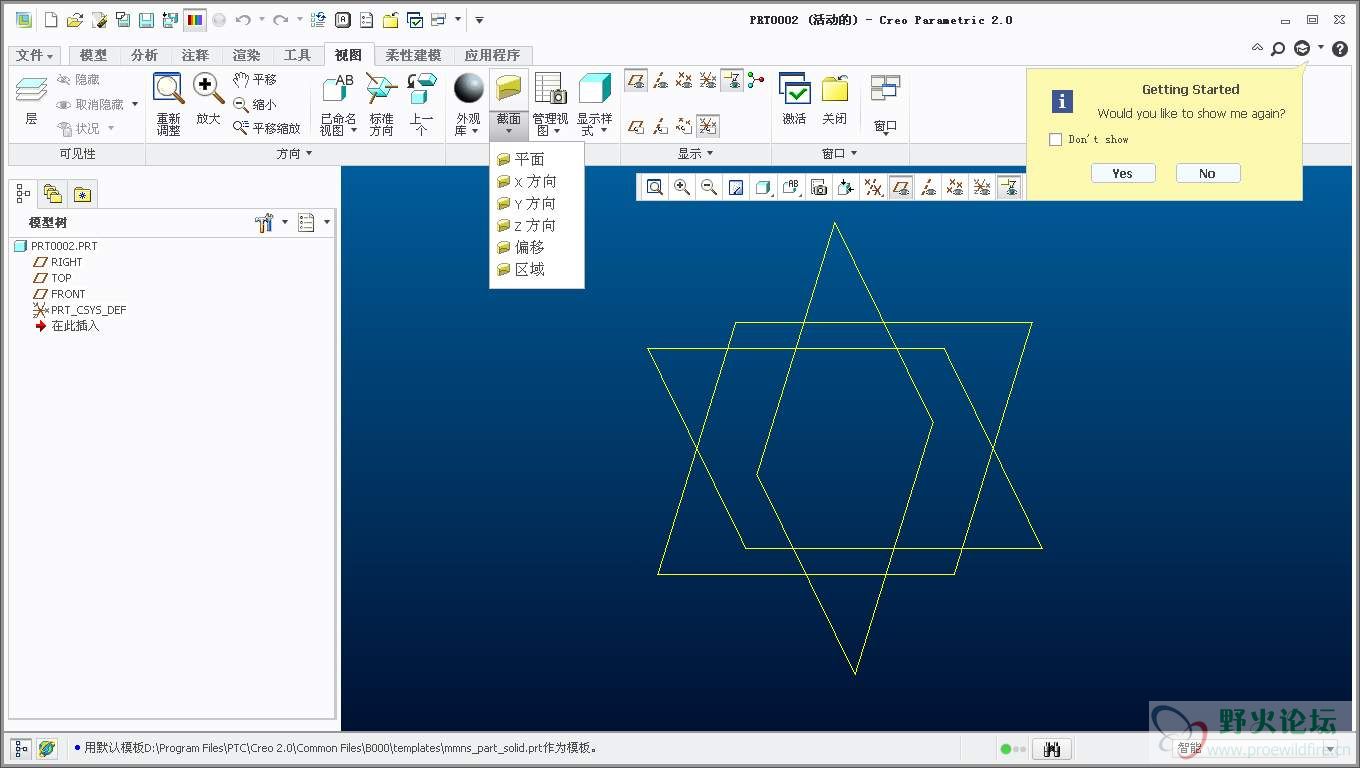This screenshot has height=768, width=1360.
Task: Click zoom-out magnifier in the graphics toolbar
Action: pos(708,187)
